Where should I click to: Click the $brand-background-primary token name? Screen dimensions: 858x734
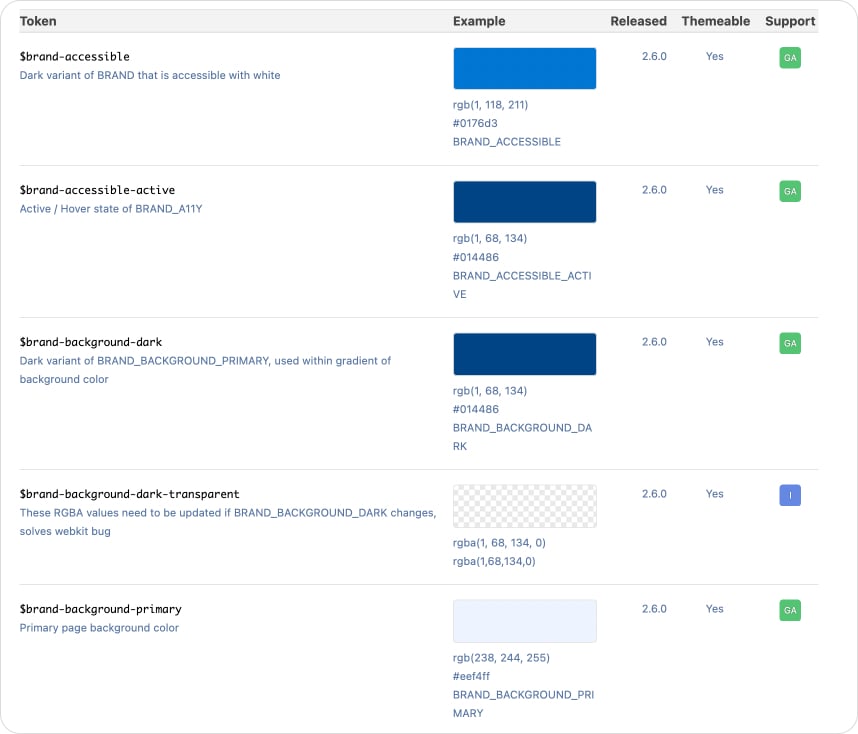100,609
